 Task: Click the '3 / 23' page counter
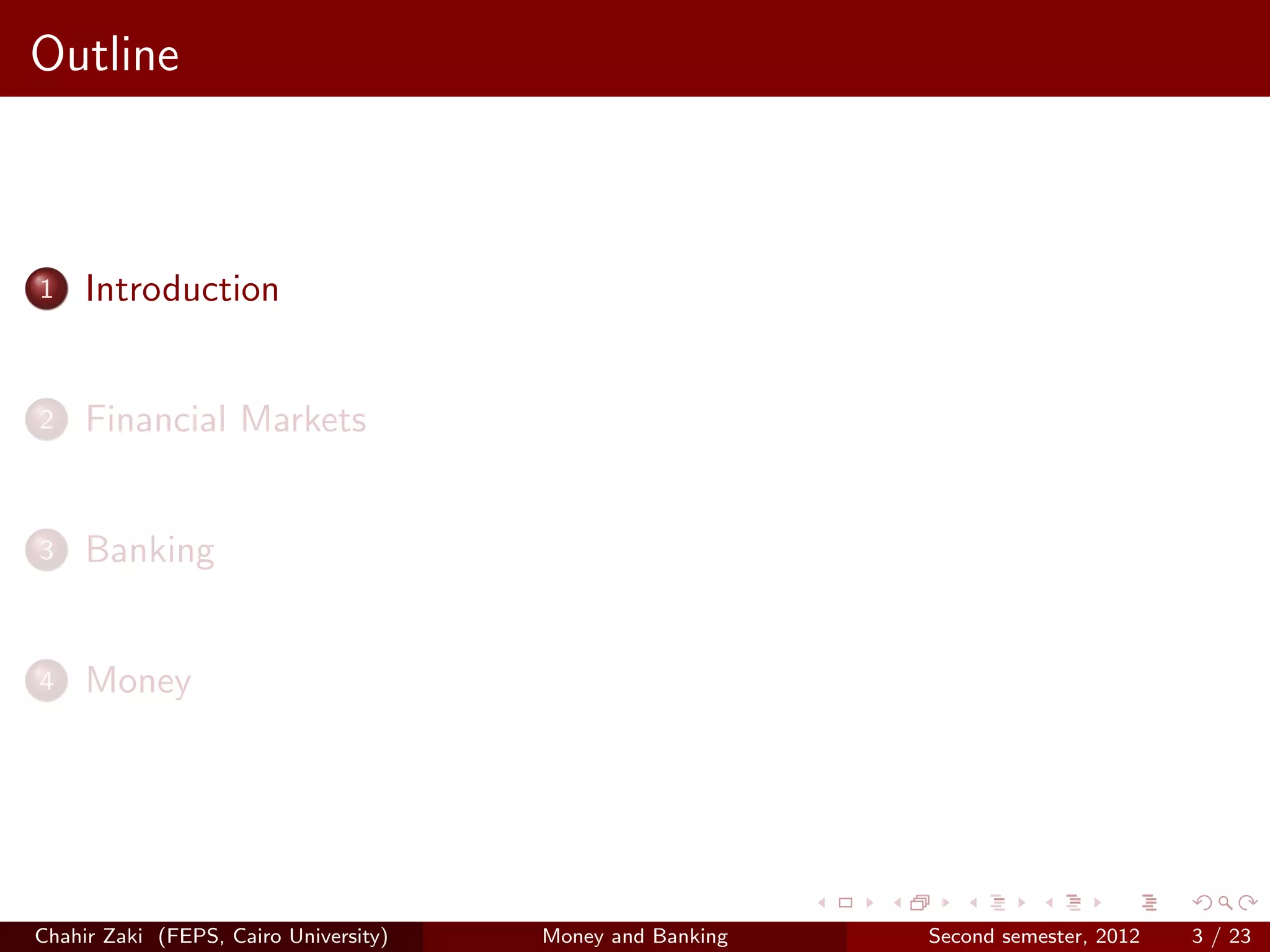pos(1222,936)
